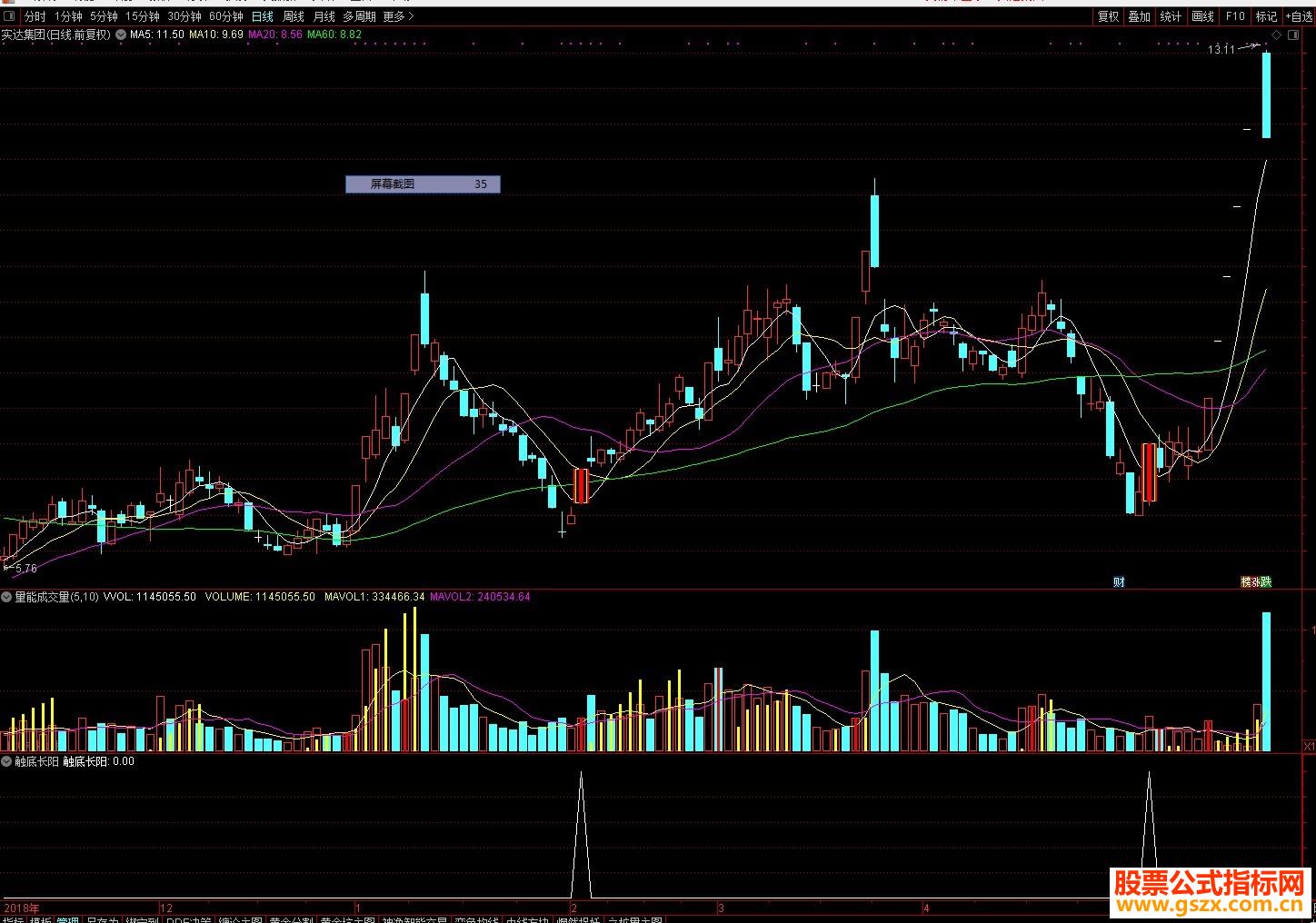1316x923 pixels.
Task: Switch to the 周线 weekly chart tab
Action: (294, 16)
